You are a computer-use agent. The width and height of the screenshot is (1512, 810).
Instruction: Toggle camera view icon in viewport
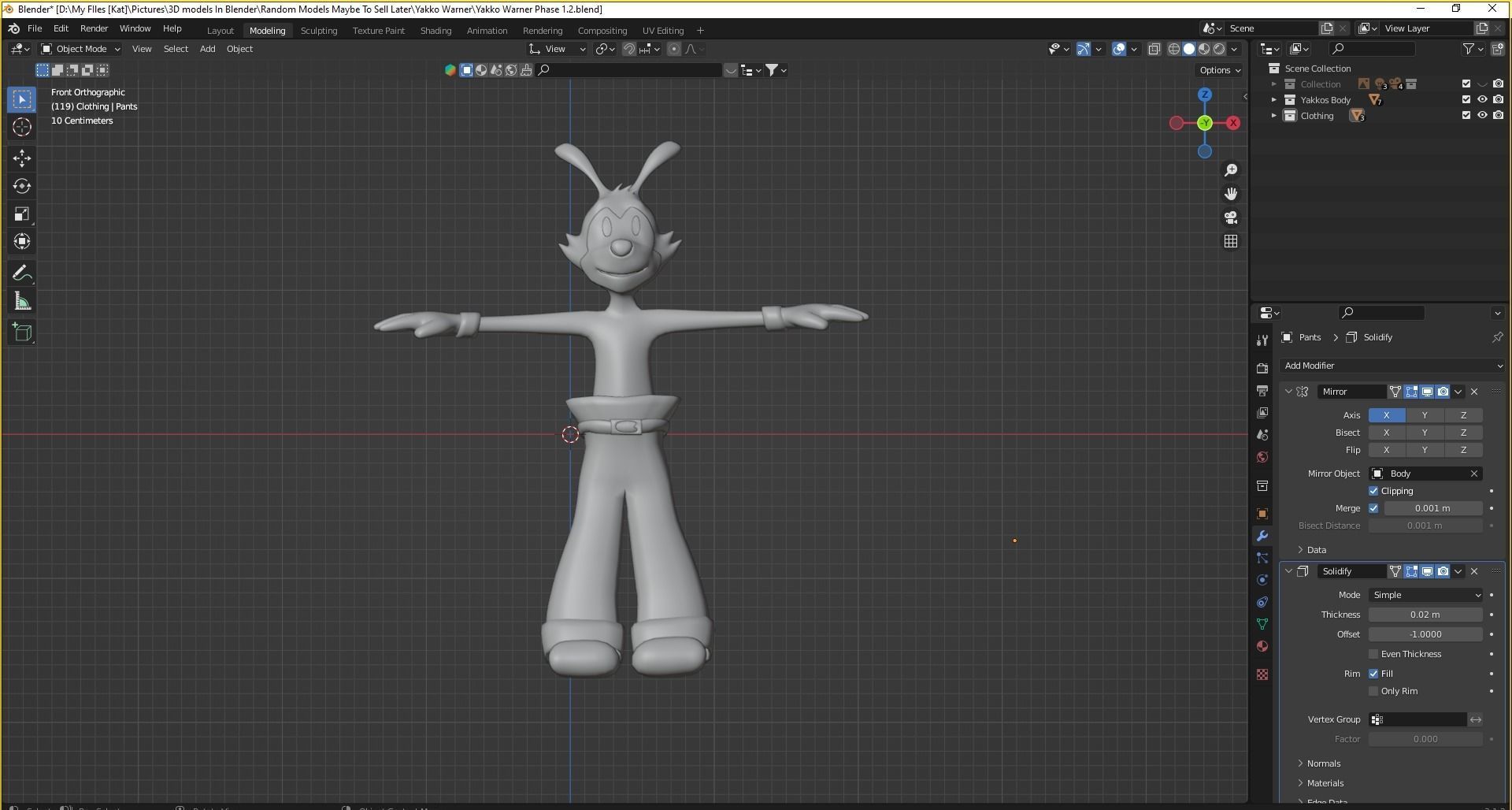coord(1231,217)
